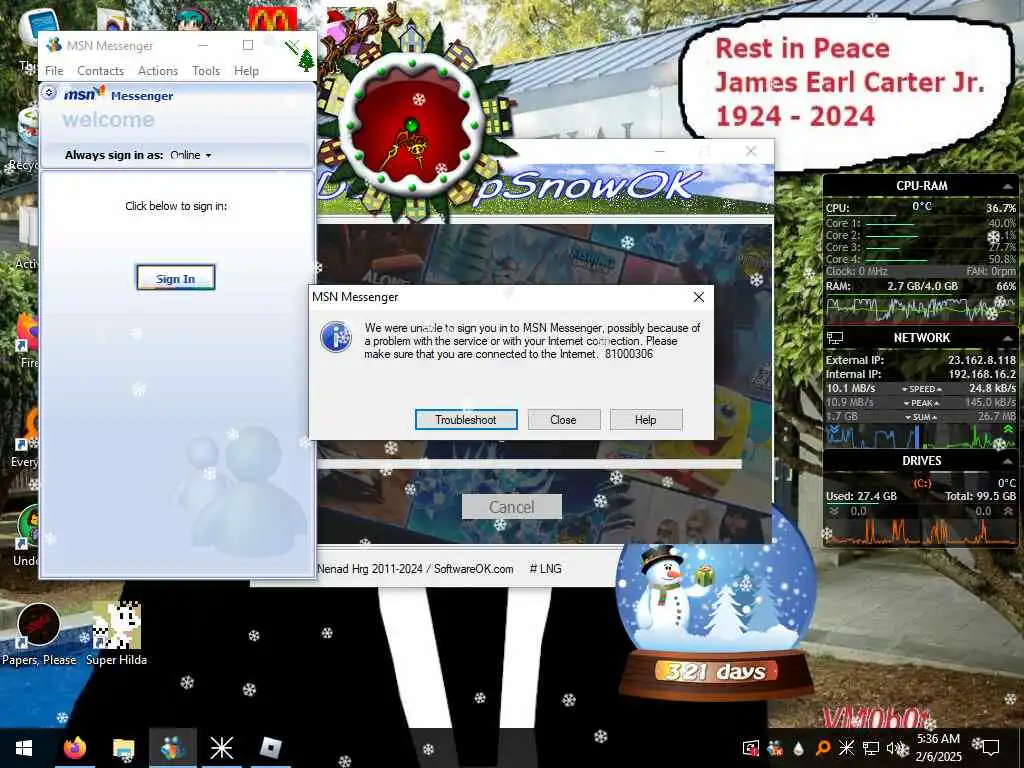
Task: Click the snowflake tray icon
Action: coord(846,748)
